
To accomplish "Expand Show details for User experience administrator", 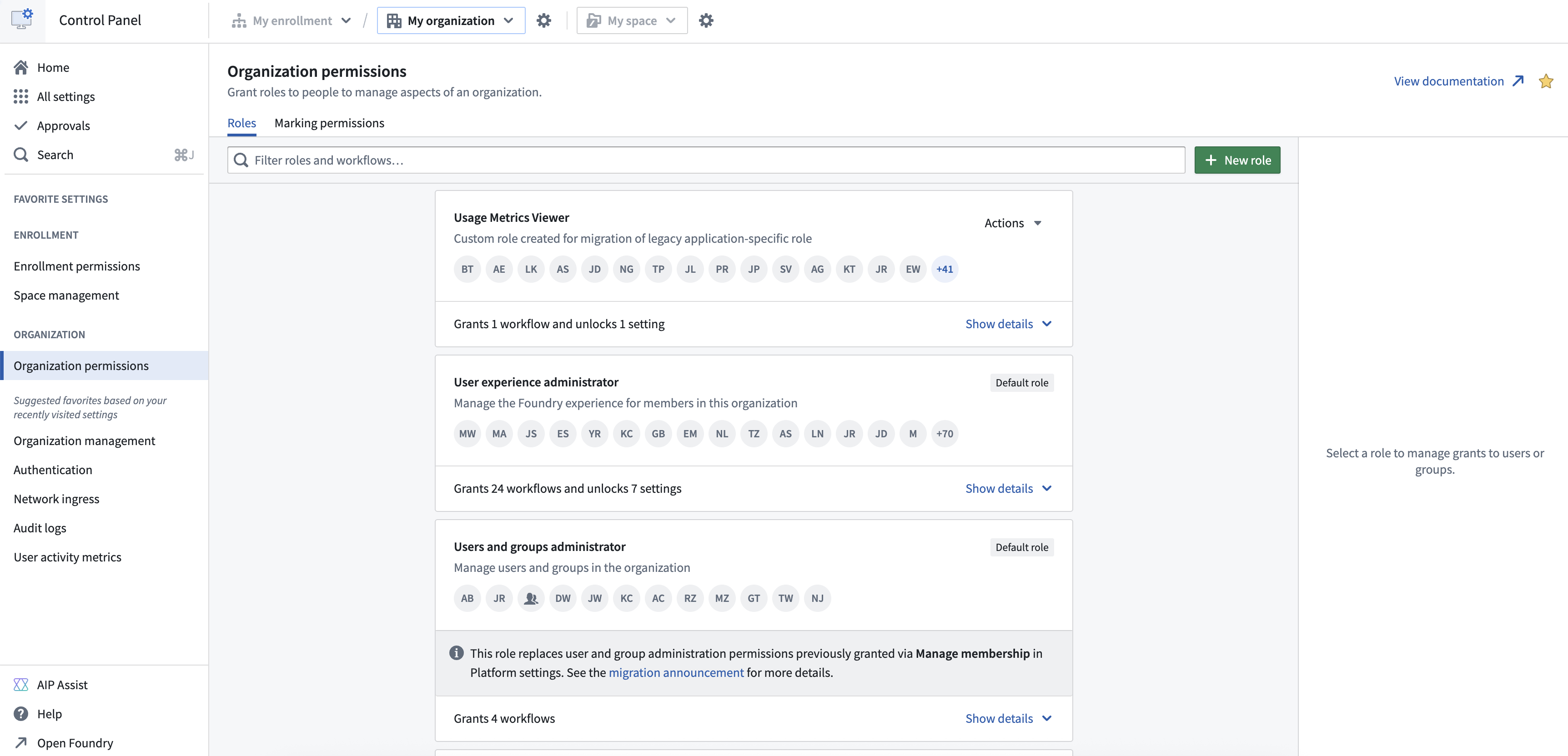I will pos(1009,488).
